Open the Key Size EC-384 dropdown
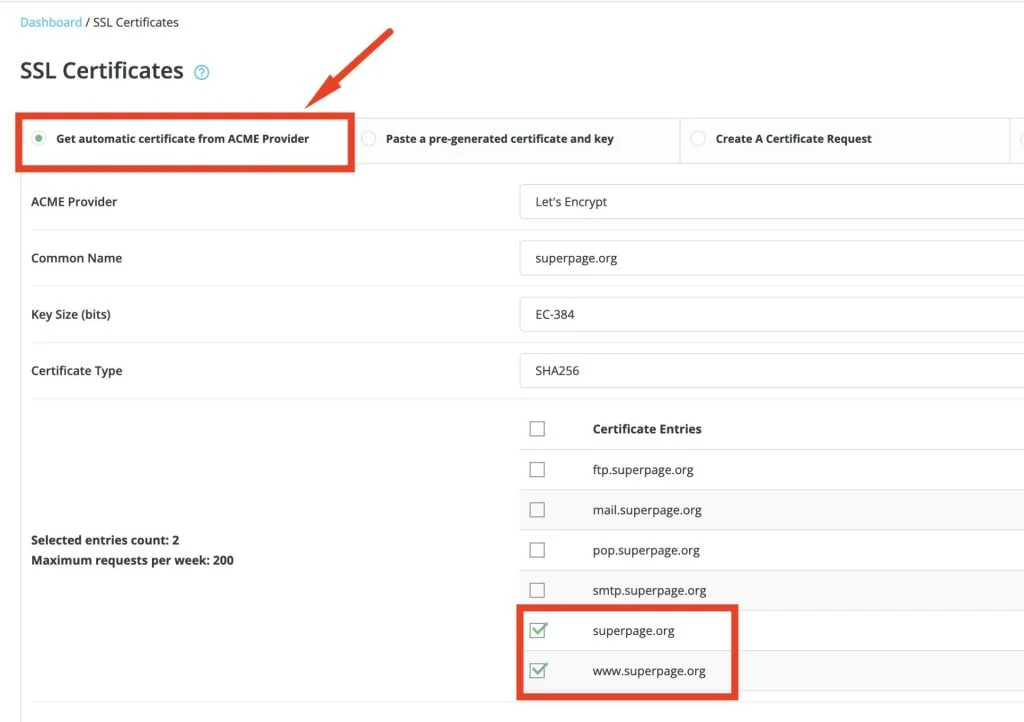 coord(772,314)
